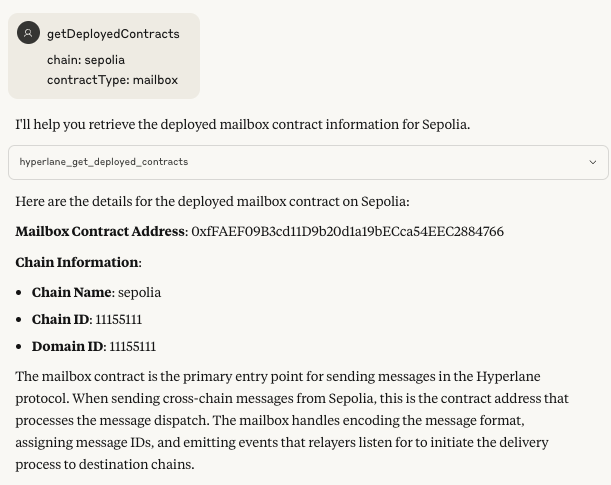Click the 0xfFAEF09B3 contract address value

[x=347, y=231]
